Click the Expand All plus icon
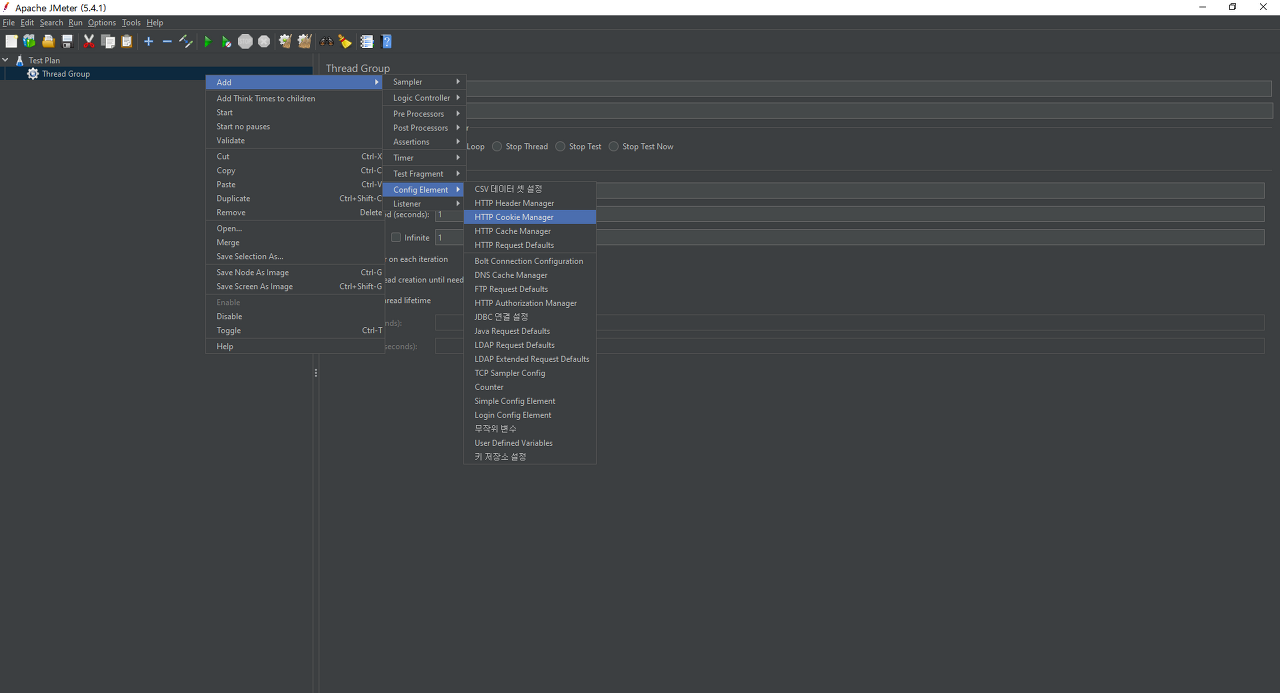The width and height of the screenshot is (1280, 693). [148, 41]
